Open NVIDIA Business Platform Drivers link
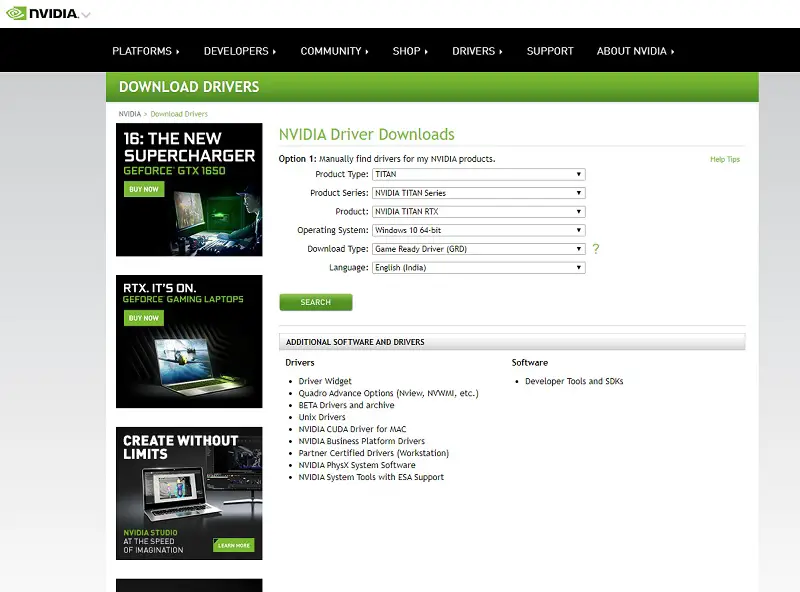Screen dimensions: 800x592 click(x=362, y=441)
